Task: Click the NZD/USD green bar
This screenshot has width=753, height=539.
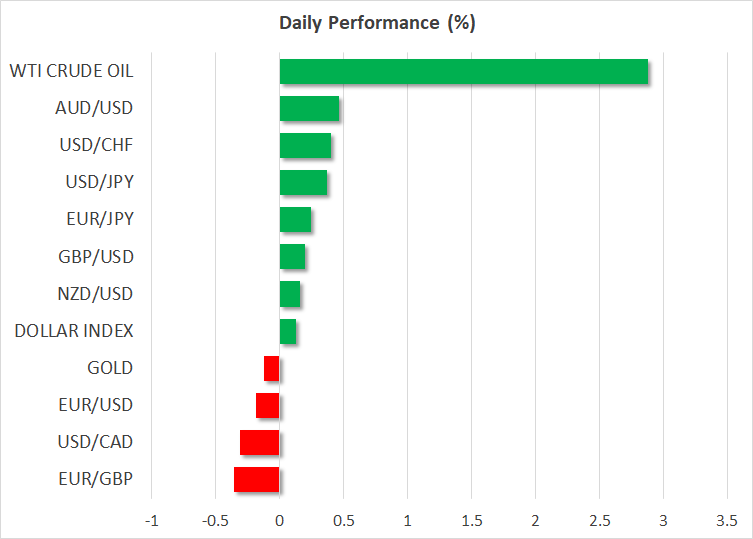Action: coord(289,294)
